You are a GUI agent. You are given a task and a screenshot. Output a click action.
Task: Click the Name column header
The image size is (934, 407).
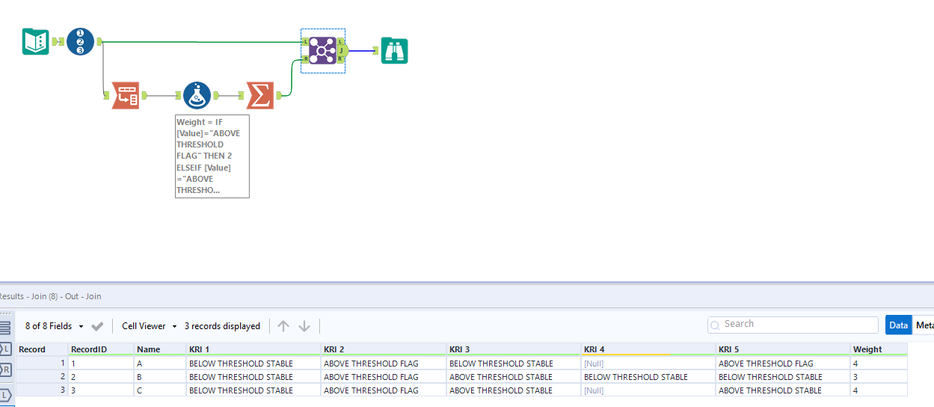[160, 349]
